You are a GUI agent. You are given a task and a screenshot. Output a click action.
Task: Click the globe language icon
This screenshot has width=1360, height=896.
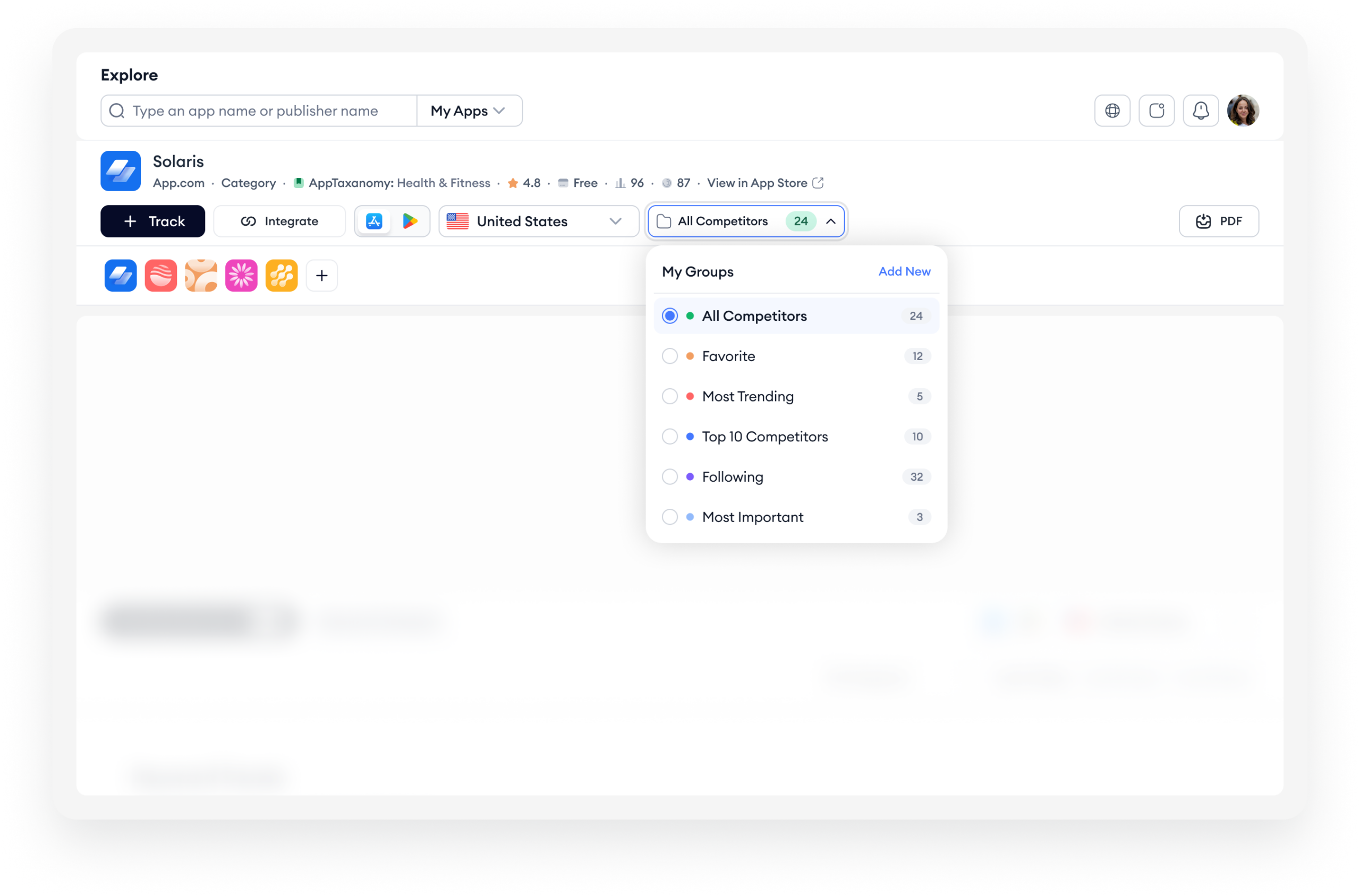point(1112,110)
